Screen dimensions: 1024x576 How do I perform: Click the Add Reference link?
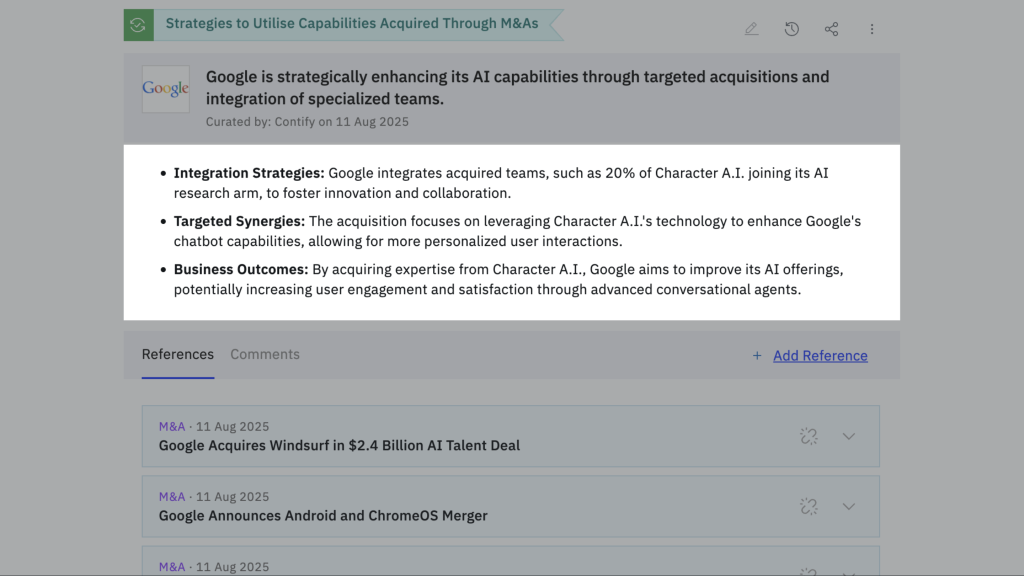(820, 356)
